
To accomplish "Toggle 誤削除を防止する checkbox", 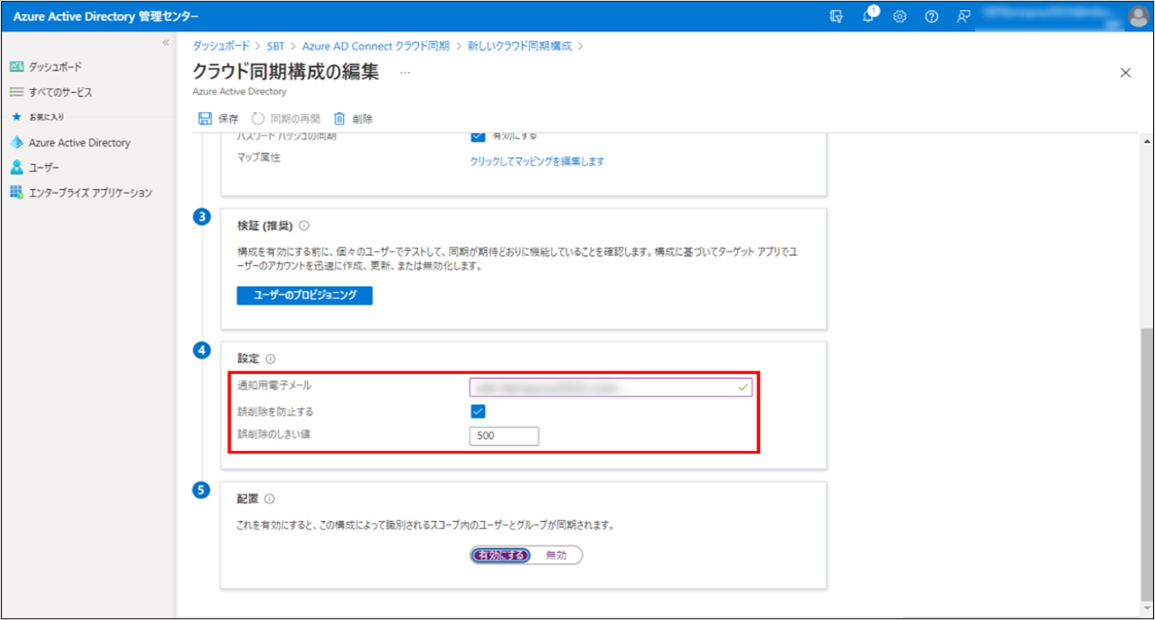I will point(478,412).
